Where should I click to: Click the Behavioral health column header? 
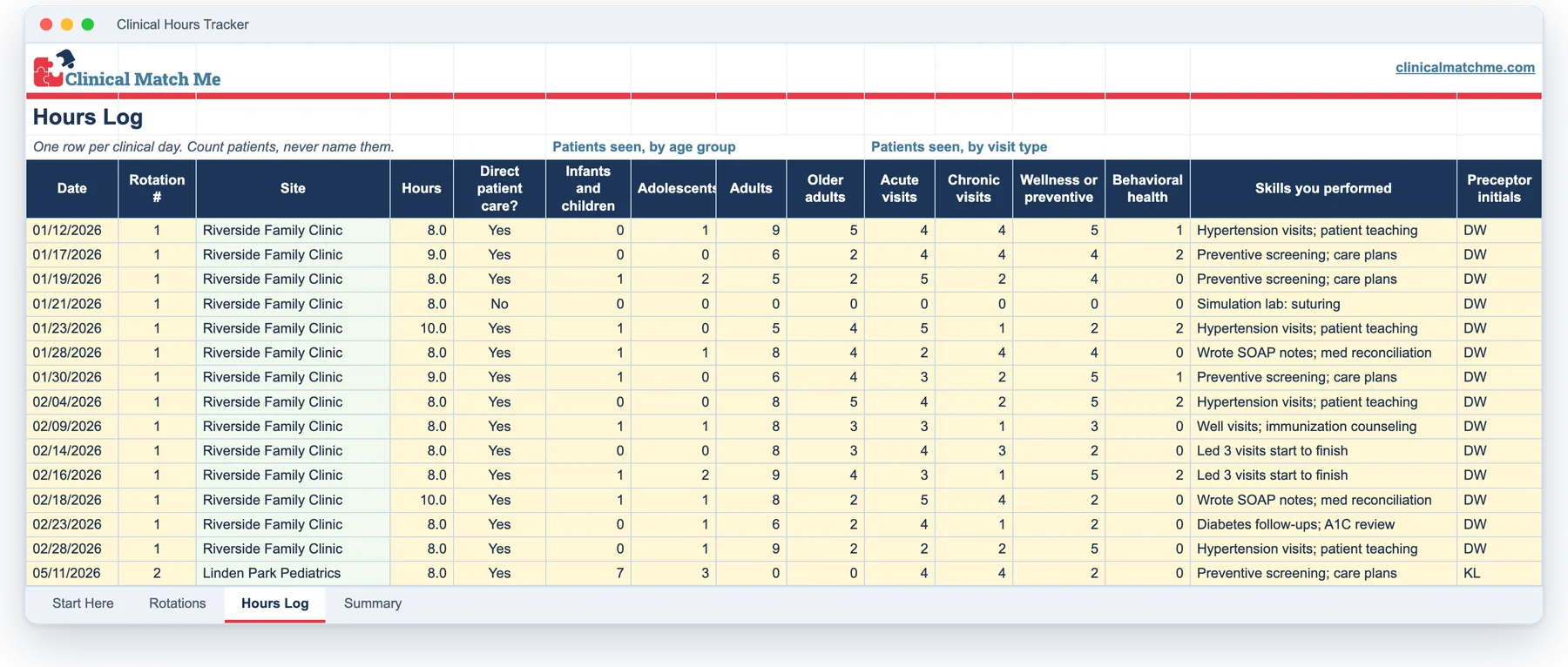1147,188
